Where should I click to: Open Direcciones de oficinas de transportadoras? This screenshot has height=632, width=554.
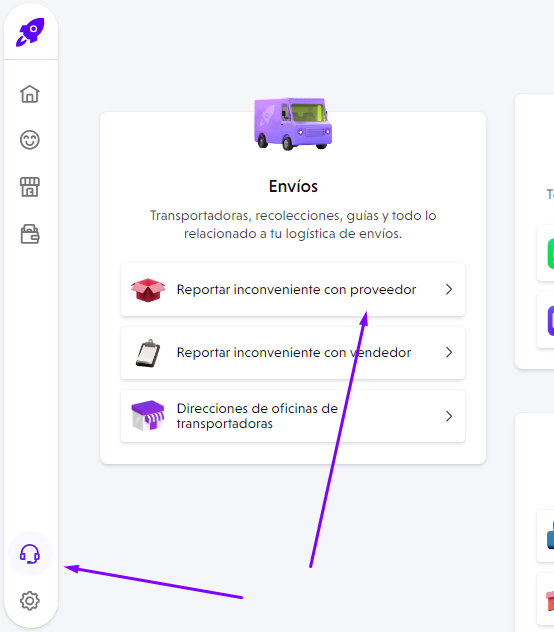293,416
